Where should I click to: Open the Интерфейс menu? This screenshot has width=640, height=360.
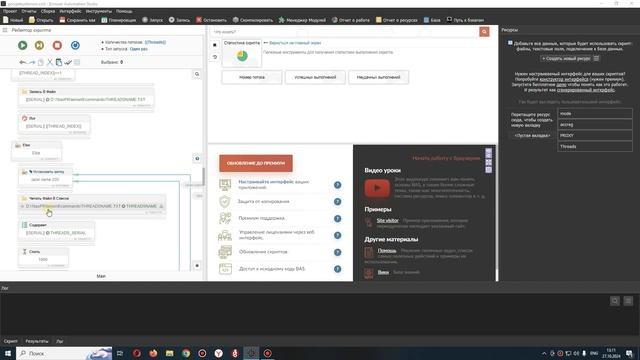(70, 11)
